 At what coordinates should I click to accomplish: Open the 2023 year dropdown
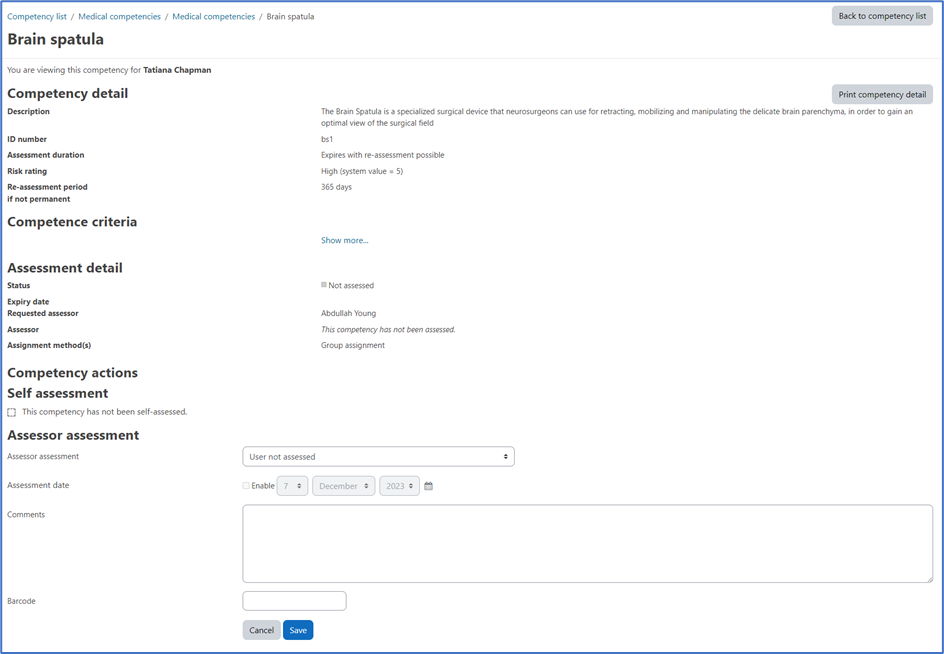click(399, 486)
